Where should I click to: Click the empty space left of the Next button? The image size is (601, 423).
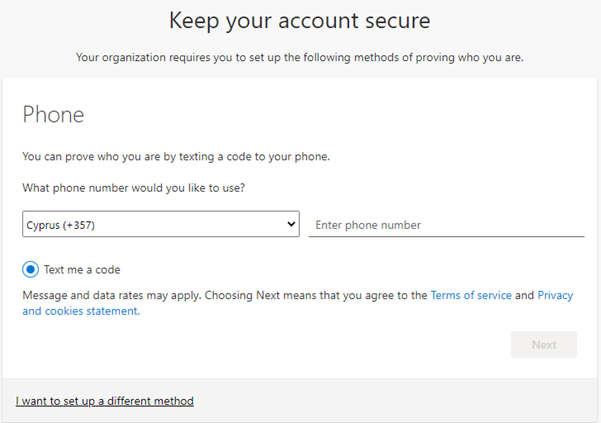[x=300, y=345]
